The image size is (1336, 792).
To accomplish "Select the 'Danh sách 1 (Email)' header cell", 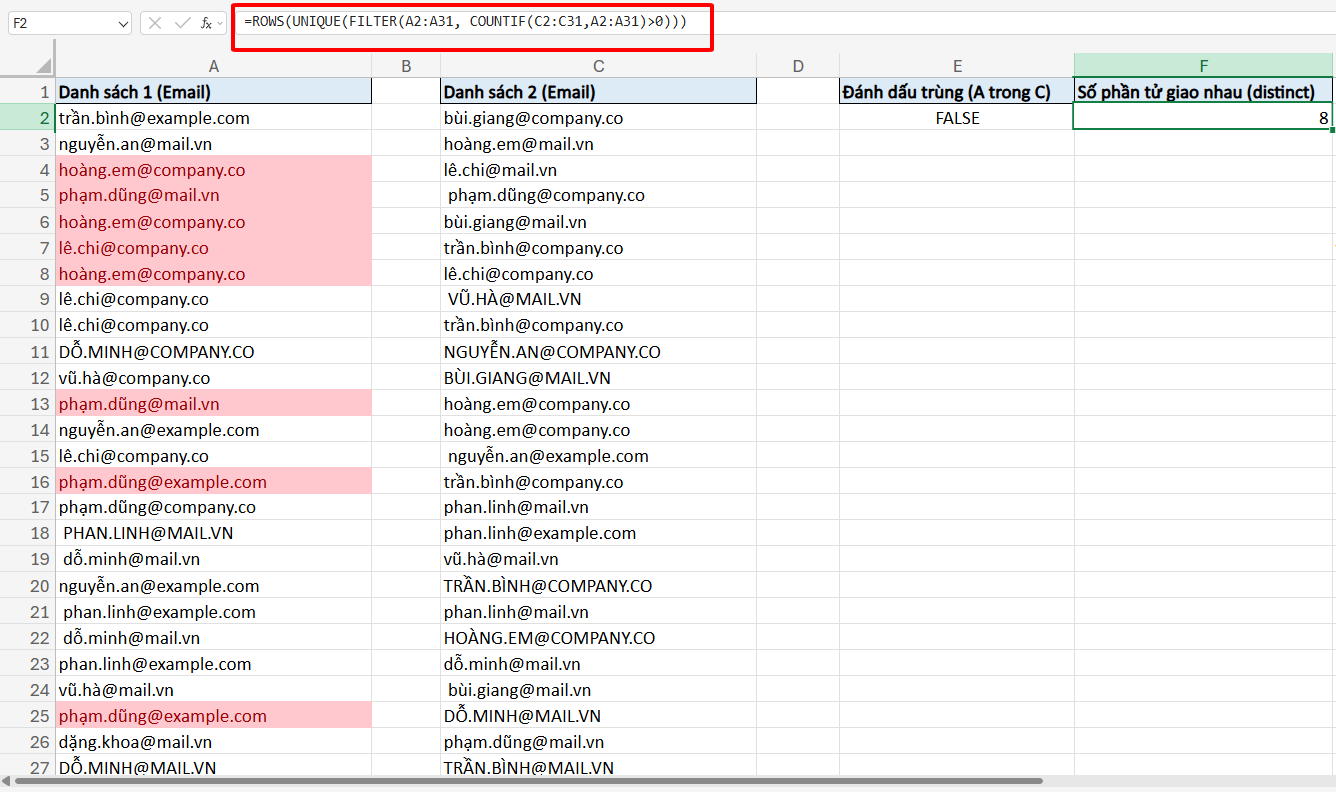I will 213,92.
